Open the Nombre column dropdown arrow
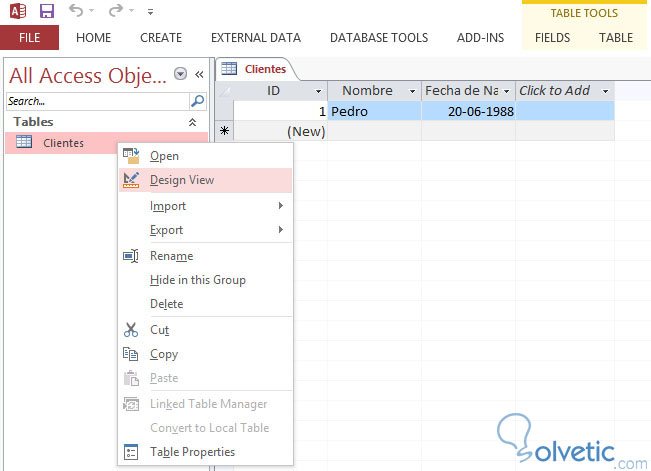Screen dimensions: 651x471 pos(412,91)
